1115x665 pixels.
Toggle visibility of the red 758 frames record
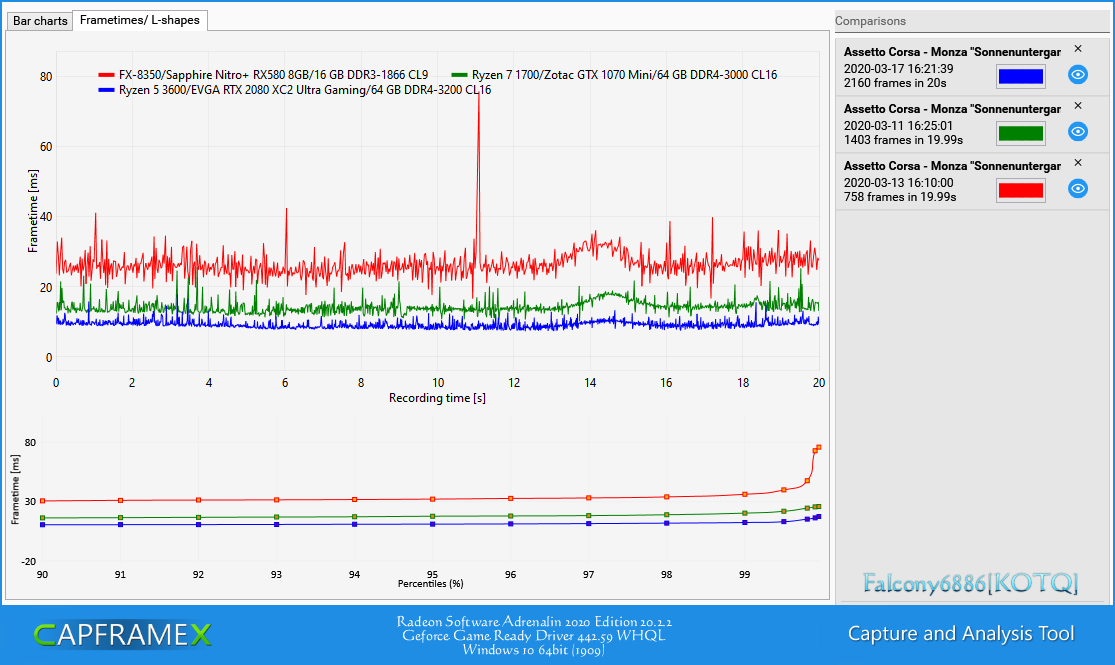pyautogui.click(x=1078, y=188)
